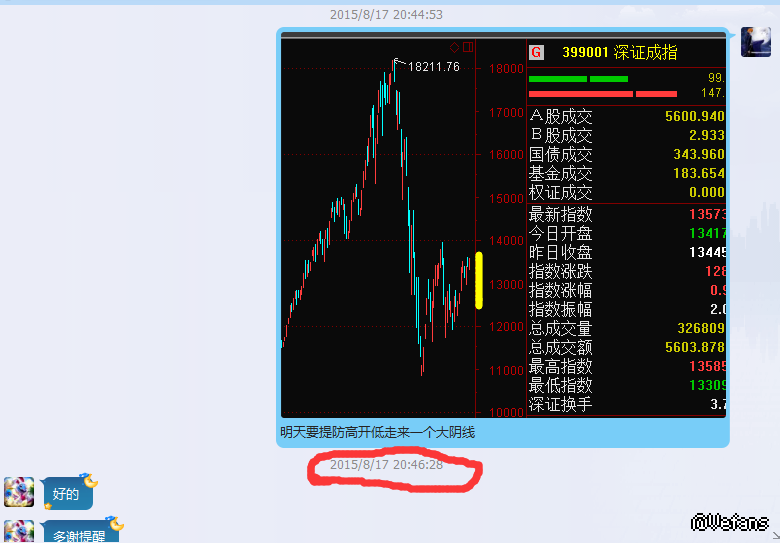This screenshot has width=780, height=543.
Task: Click the 国债成交 row label
Action: point(561,154)
